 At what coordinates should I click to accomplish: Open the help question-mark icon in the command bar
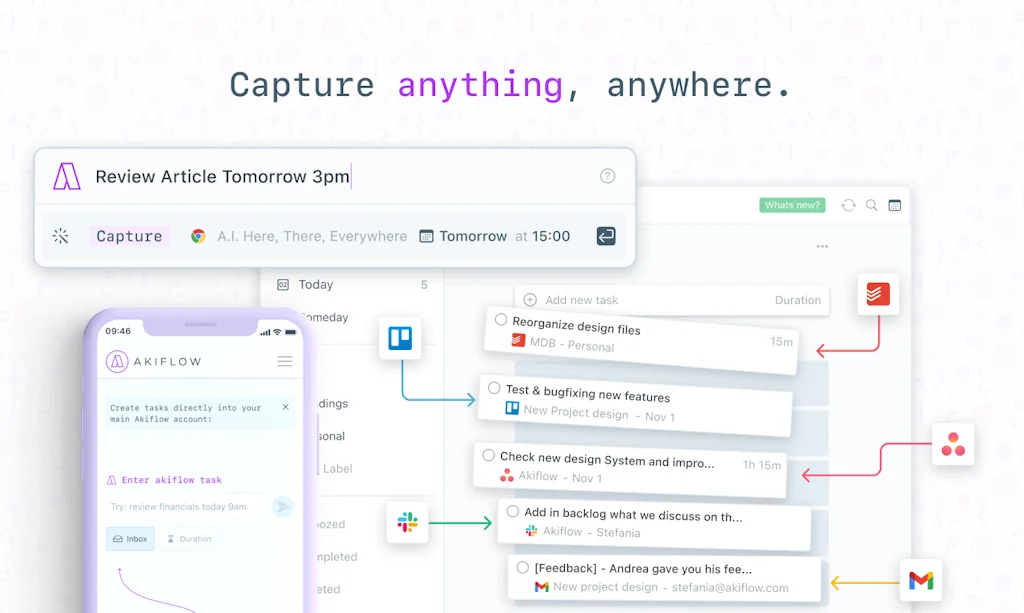(607, 176)
